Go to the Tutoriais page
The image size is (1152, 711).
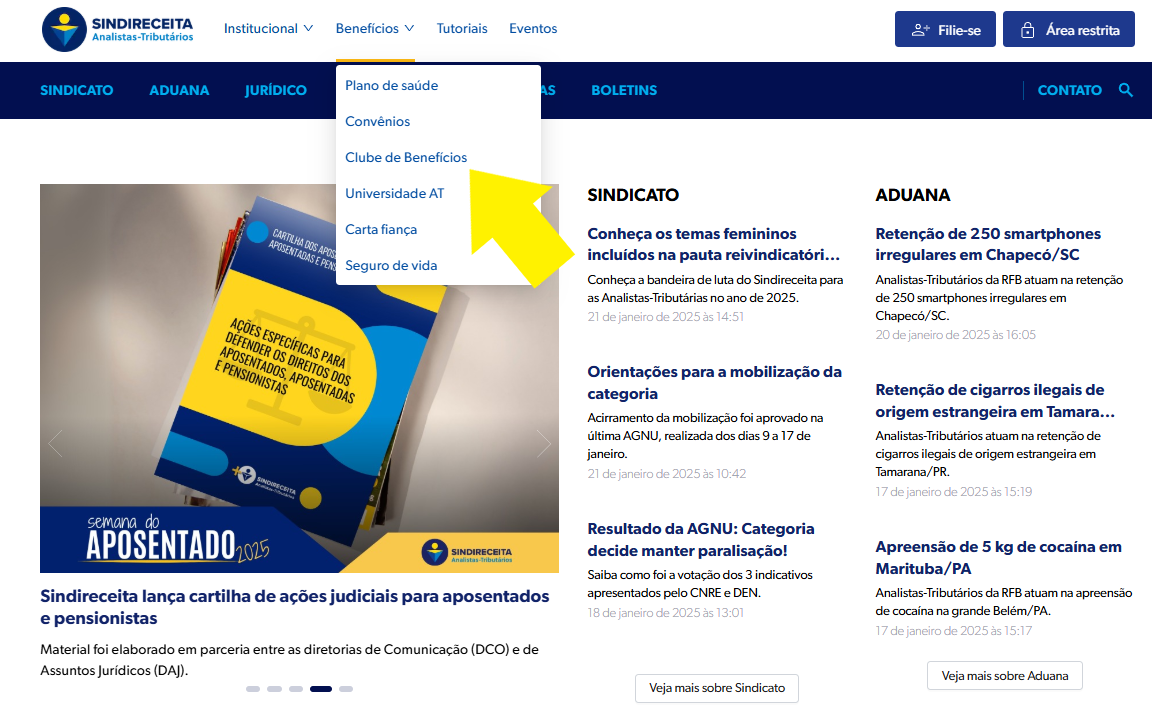tap(462, 29)
